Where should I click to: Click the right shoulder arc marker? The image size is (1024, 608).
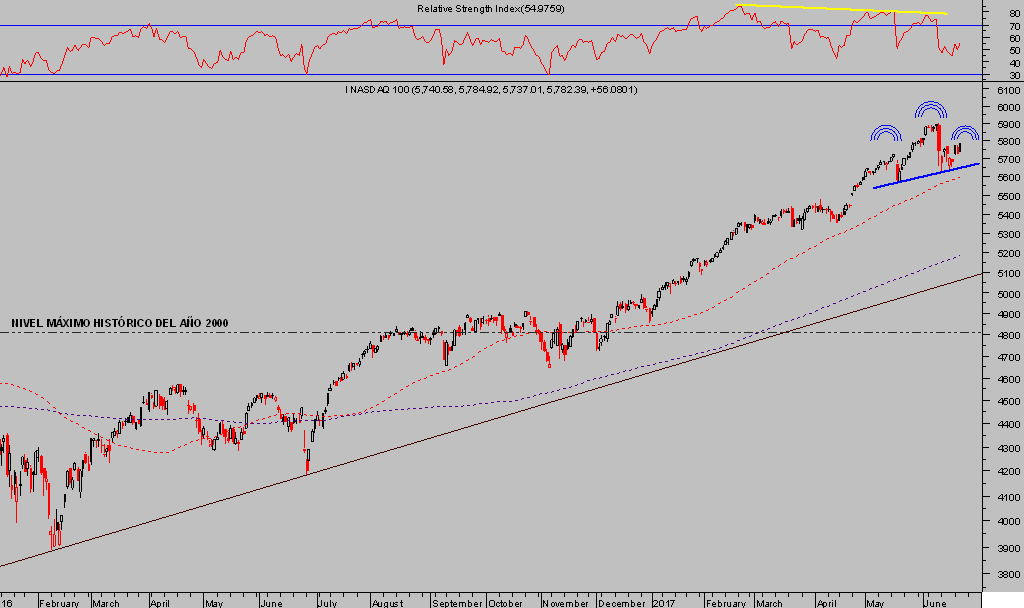[965, 134]
